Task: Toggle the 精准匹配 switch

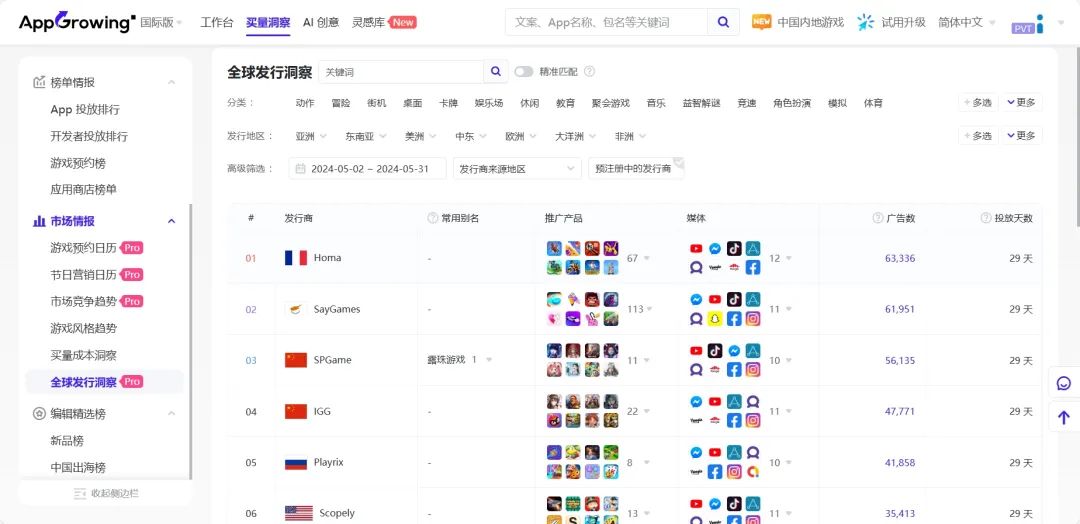Action: [523, 72]
